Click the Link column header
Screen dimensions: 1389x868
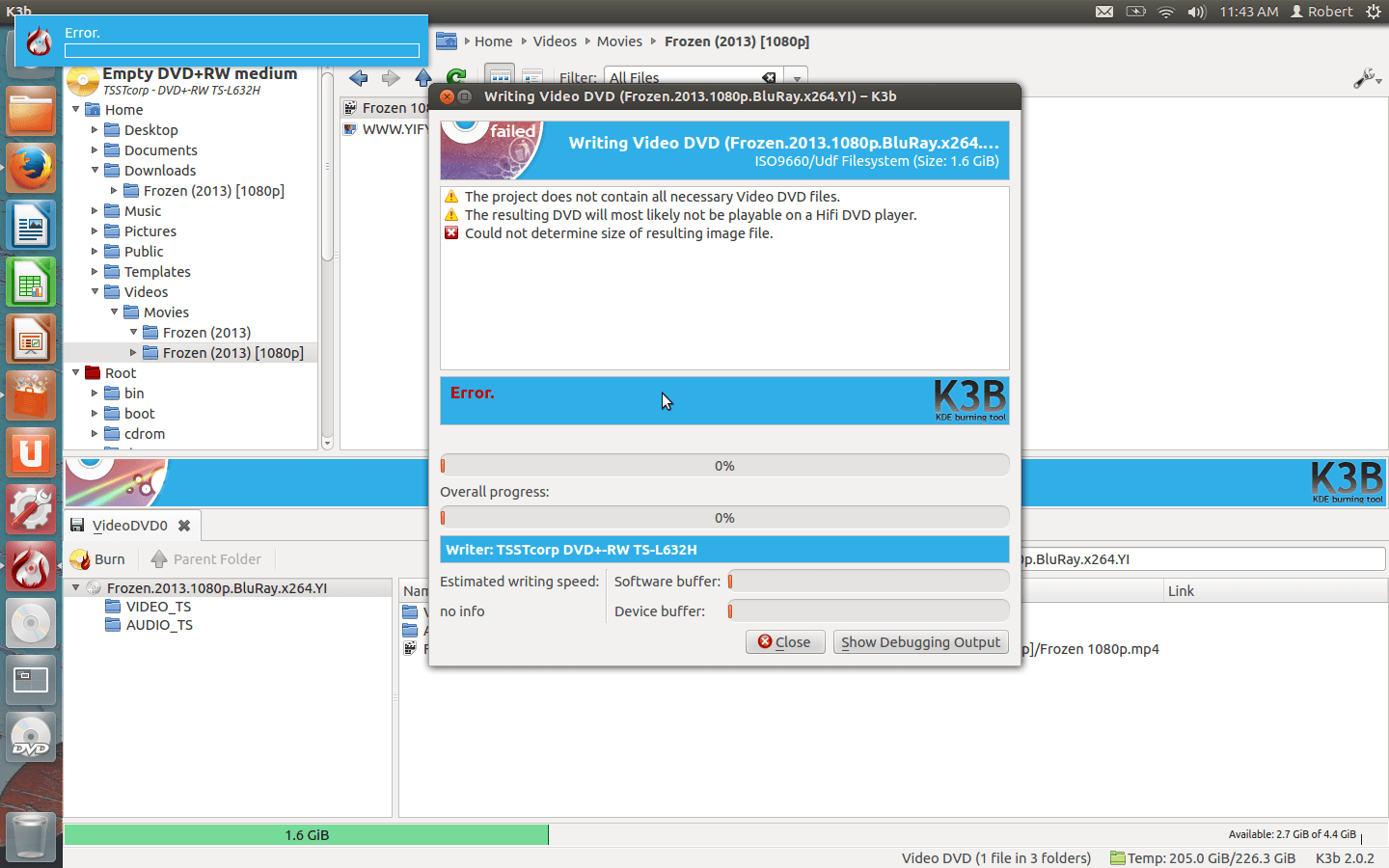tap(1273, 591)
